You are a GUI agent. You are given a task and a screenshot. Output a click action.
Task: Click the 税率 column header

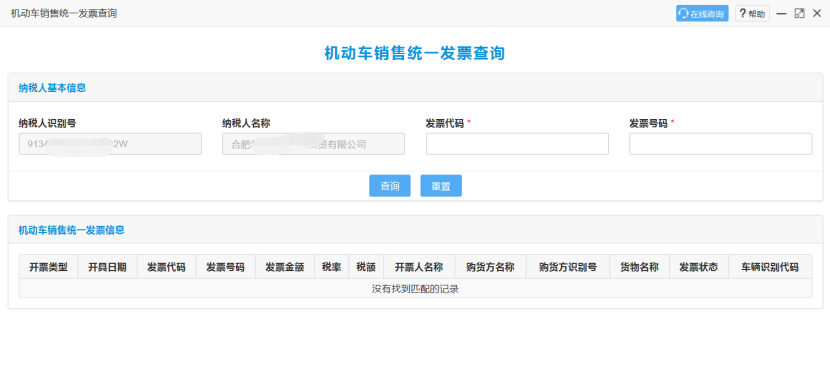click(331, 267)
